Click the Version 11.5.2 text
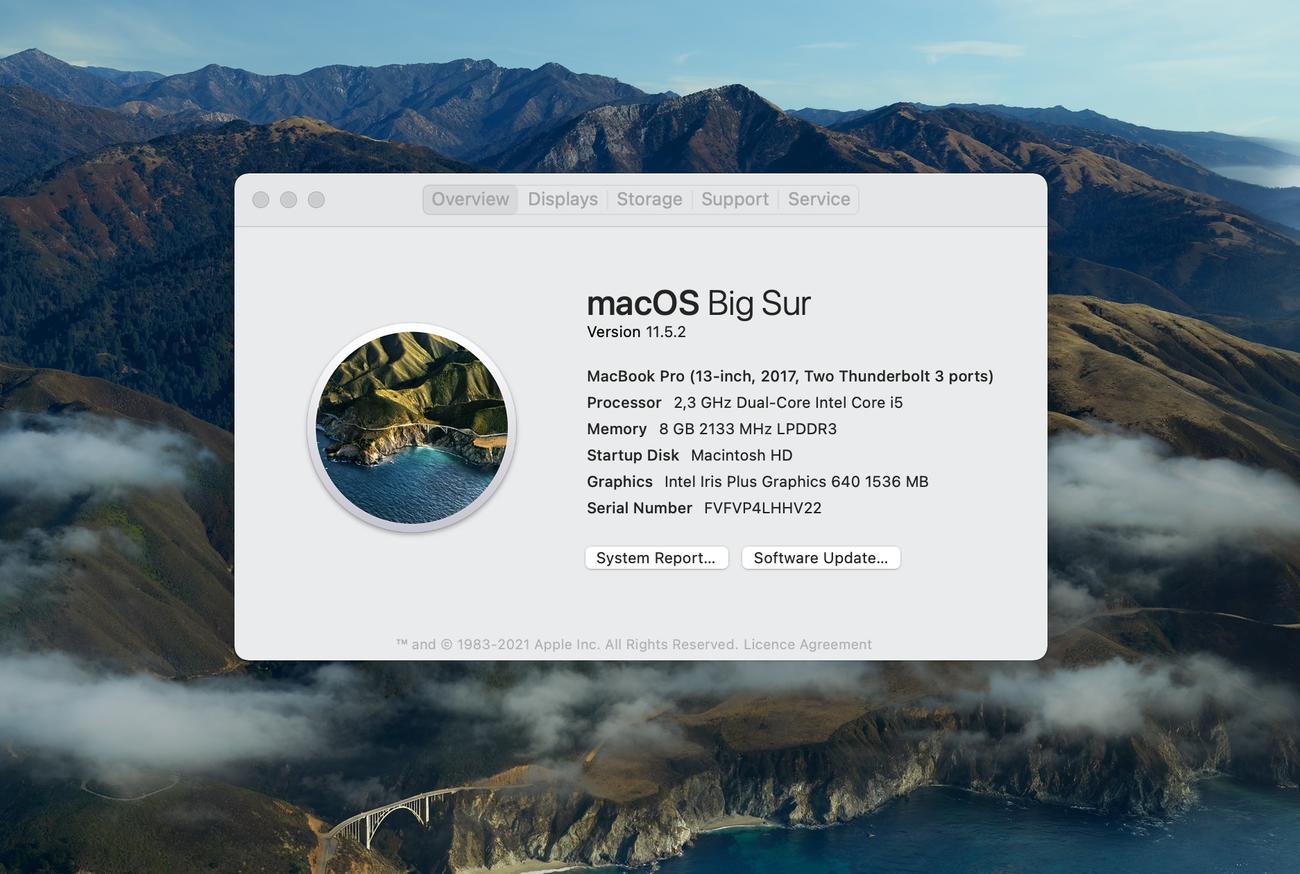This screenshot has height=874, width=1300. pos(636,332)
